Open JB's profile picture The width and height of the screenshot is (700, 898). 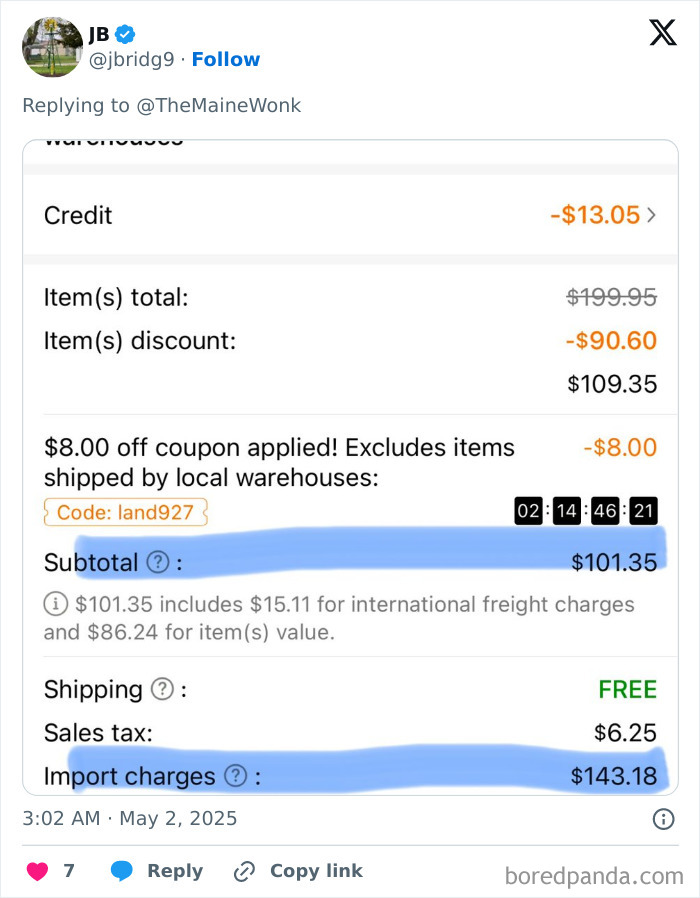tap(51, 46)
